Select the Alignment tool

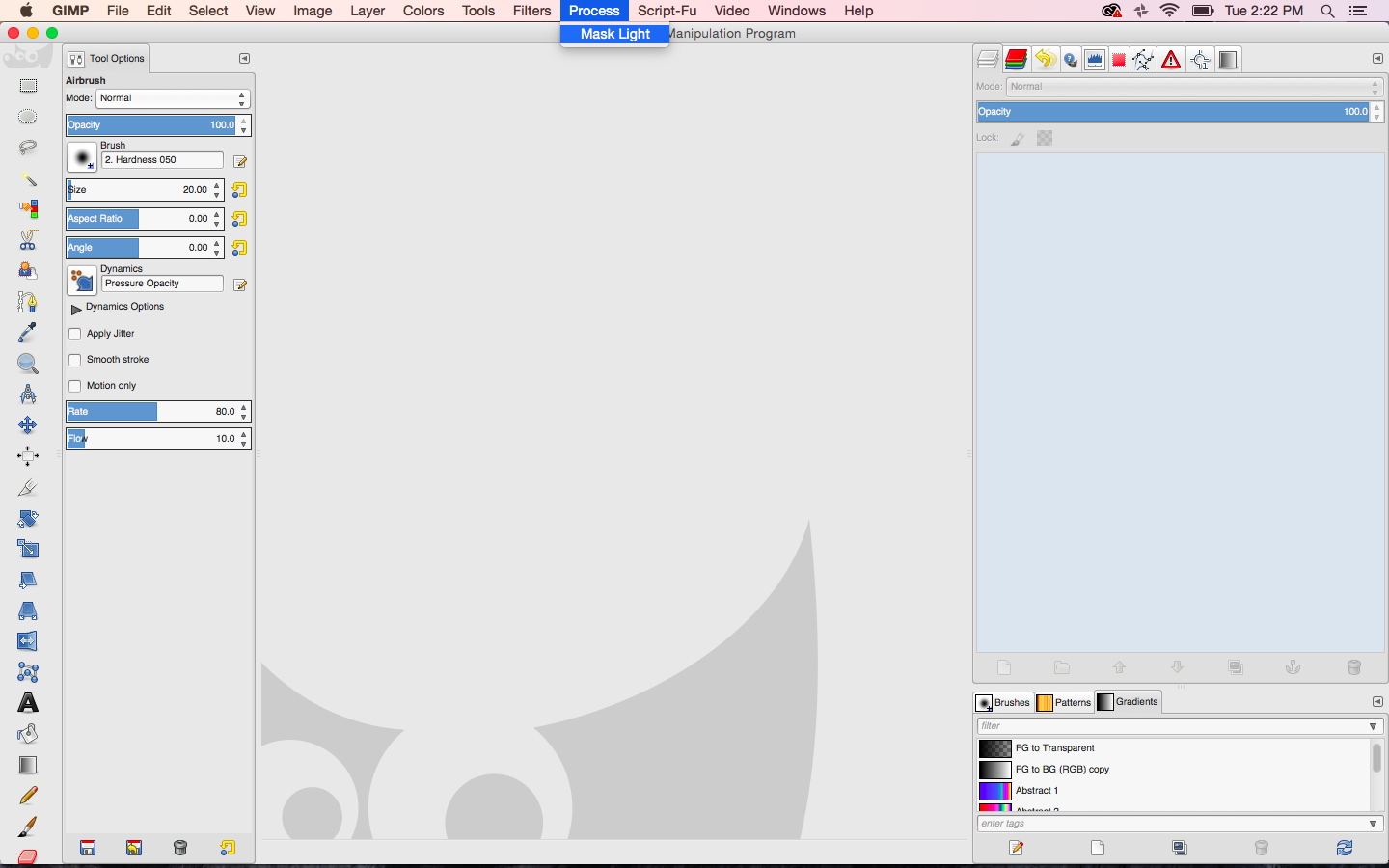tap(28, 456)
